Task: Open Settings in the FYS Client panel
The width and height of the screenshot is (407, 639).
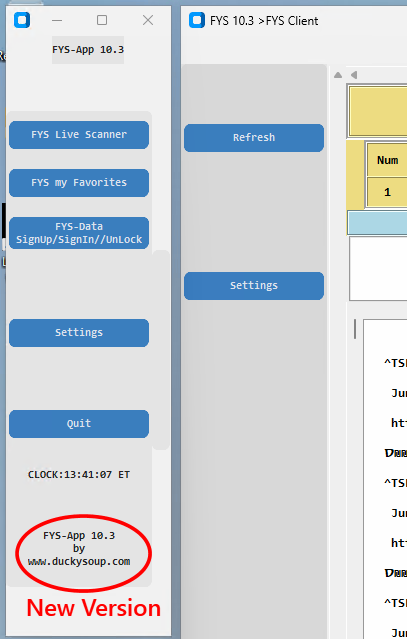Action: tap(254, 286)
